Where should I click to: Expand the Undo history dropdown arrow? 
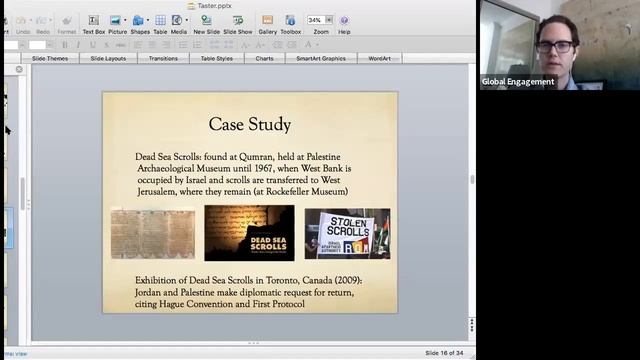[x=31, y=20]
